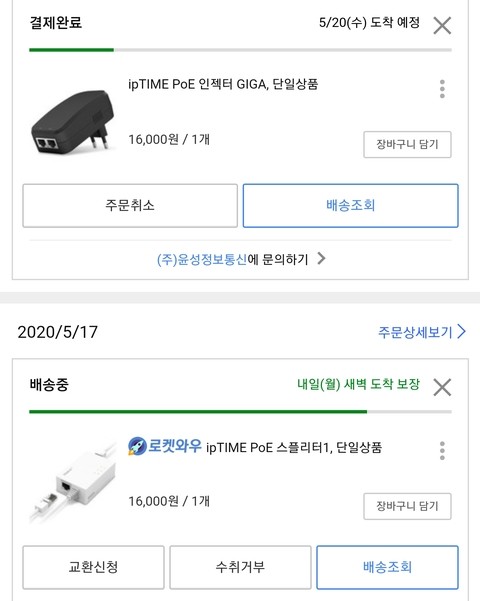
Task: Open three-dot menu for PoE 스플리터1
Action: coord(442,451)
